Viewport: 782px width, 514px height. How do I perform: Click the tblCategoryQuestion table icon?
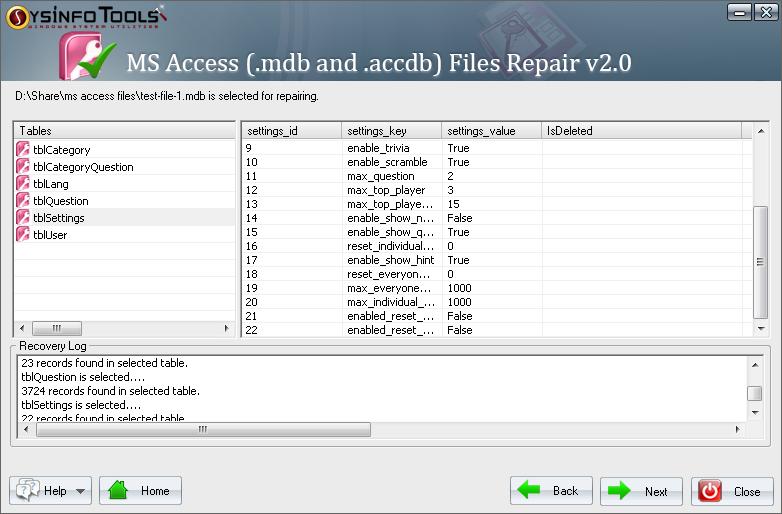pyautogui.click(x=23, y=167)
